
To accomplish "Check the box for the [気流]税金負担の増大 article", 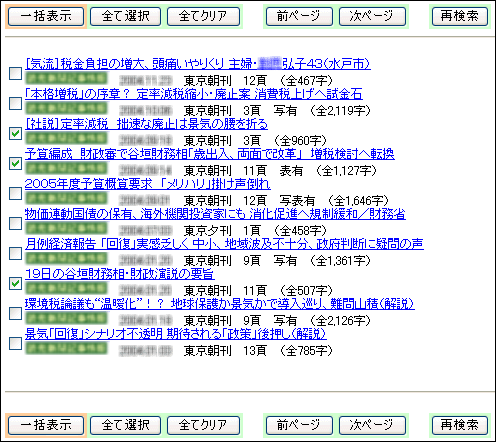I will coord(15,73).
